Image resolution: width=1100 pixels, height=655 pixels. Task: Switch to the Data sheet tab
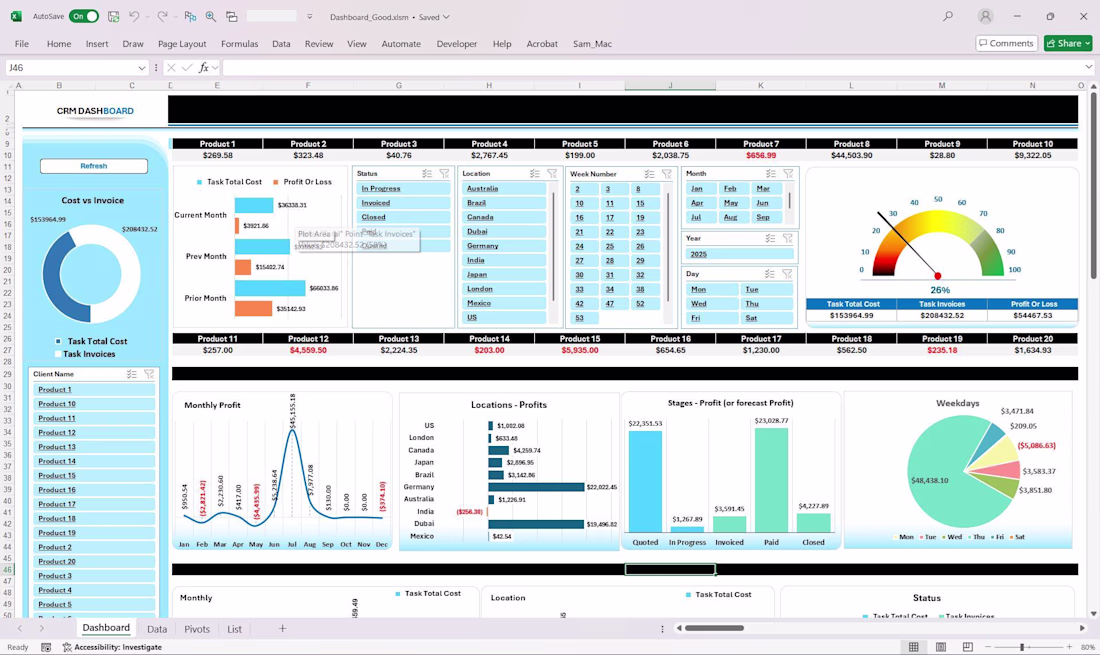pyautogui.click(x=157, y=629)
